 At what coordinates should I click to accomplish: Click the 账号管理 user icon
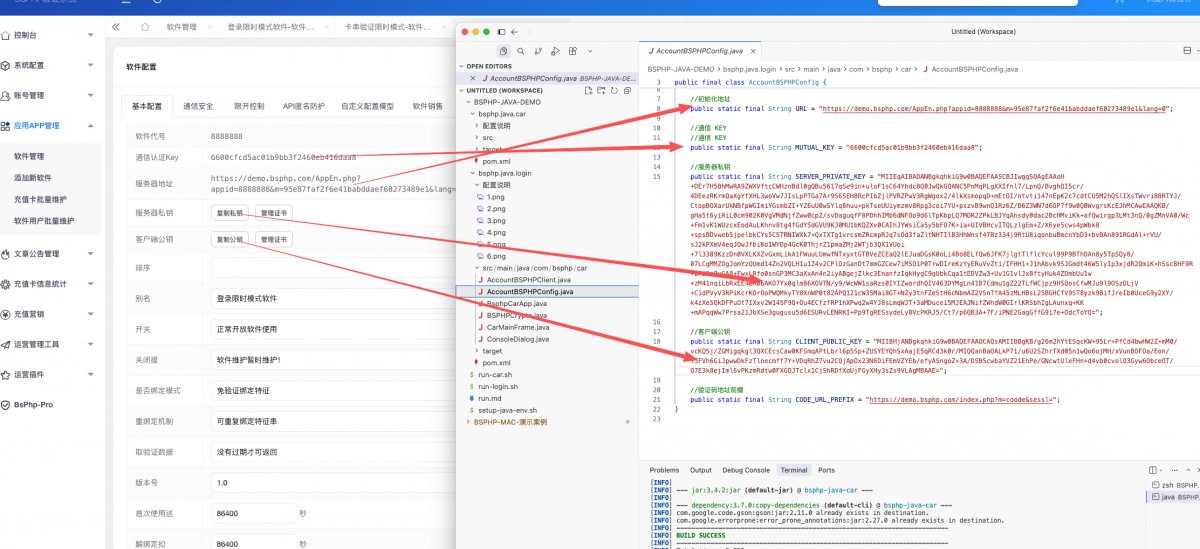point(5,96)
